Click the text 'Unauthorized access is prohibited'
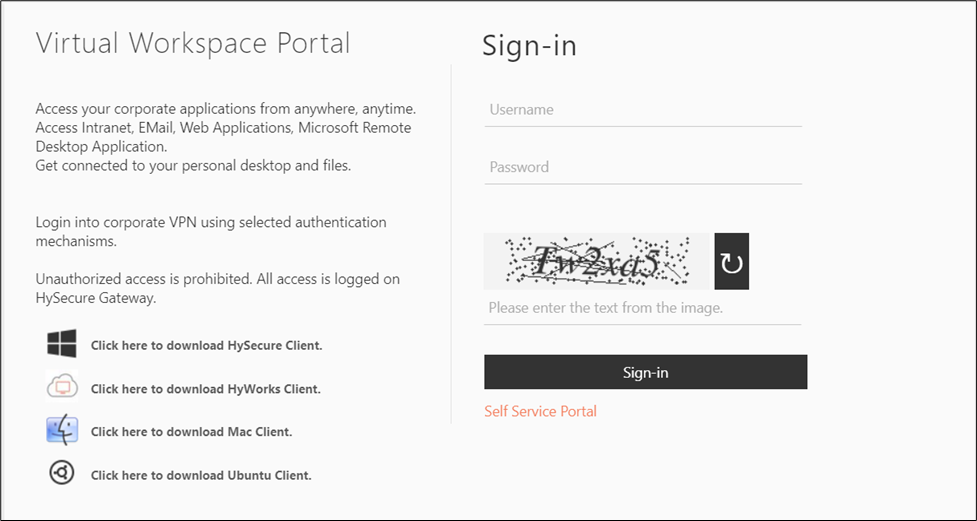The image size is (977, 521). [x=144, y=279]
